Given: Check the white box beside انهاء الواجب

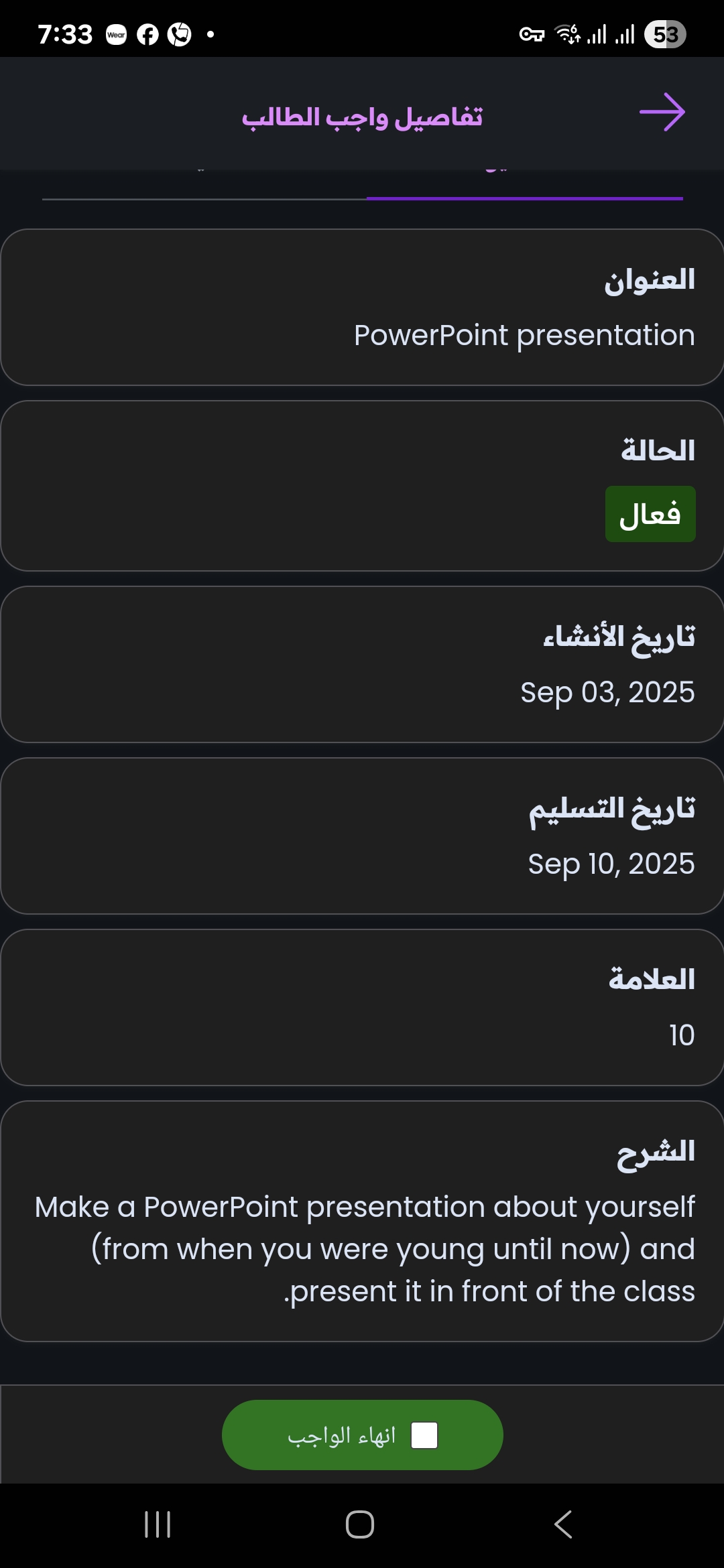Looking at the screenshot, I should [424, 1435].
